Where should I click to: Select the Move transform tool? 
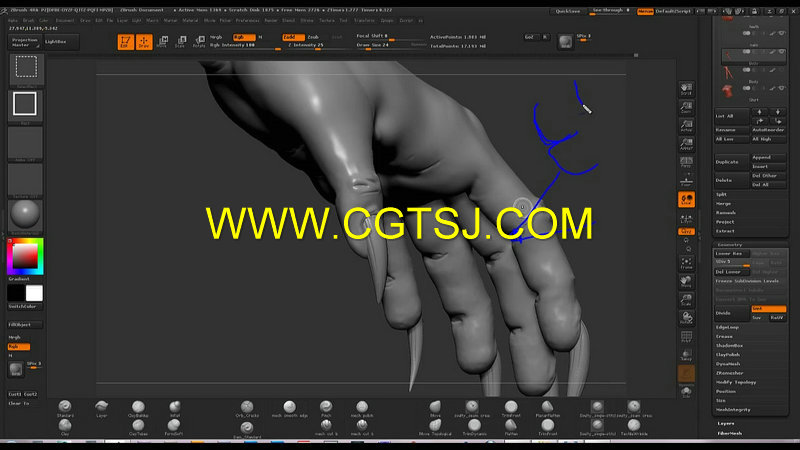162,42
